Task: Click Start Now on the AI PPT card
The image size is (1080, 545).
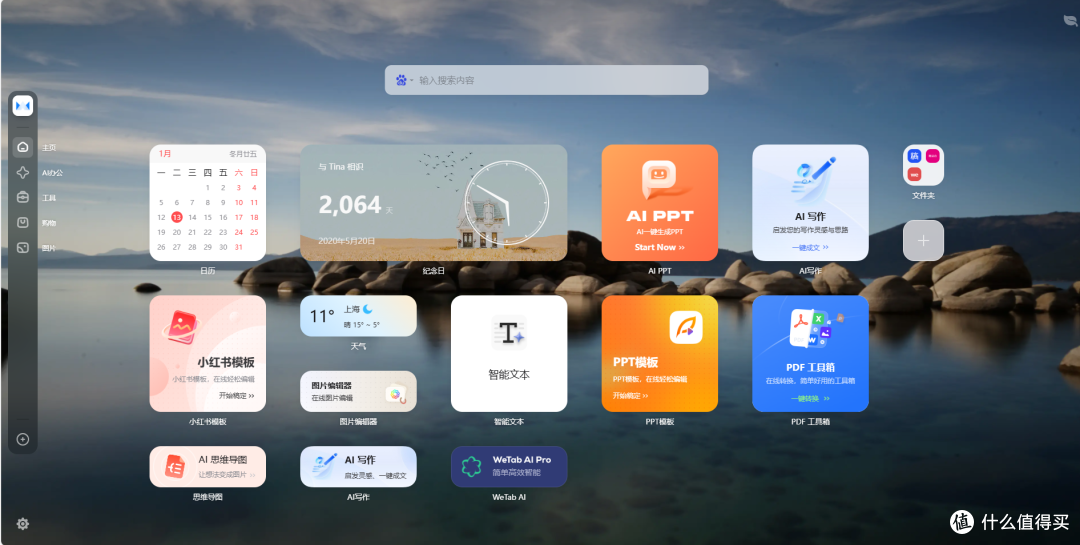Action: point(659,247)
